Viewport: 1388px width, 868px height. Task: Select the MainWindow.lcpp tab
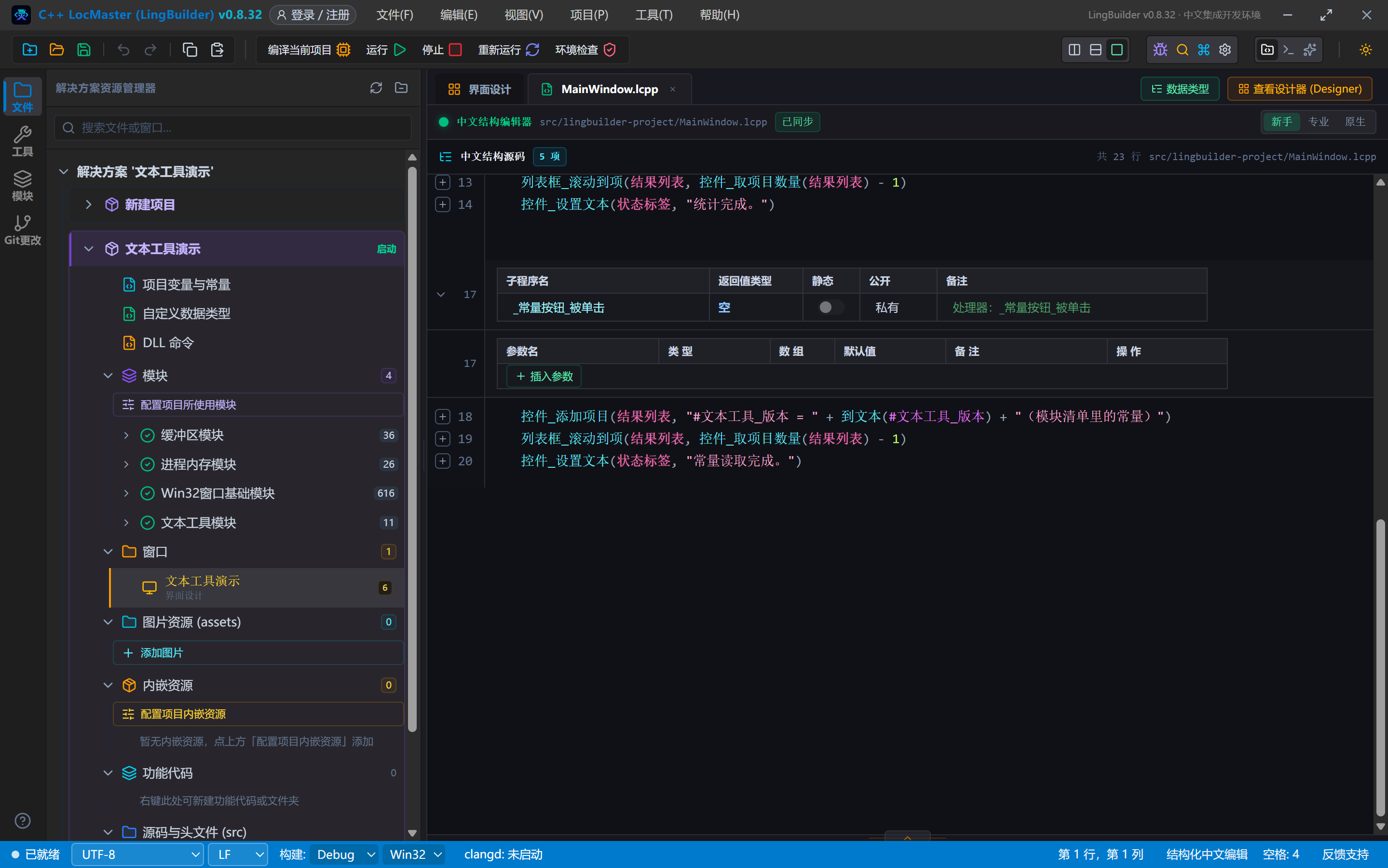[609, 89]
